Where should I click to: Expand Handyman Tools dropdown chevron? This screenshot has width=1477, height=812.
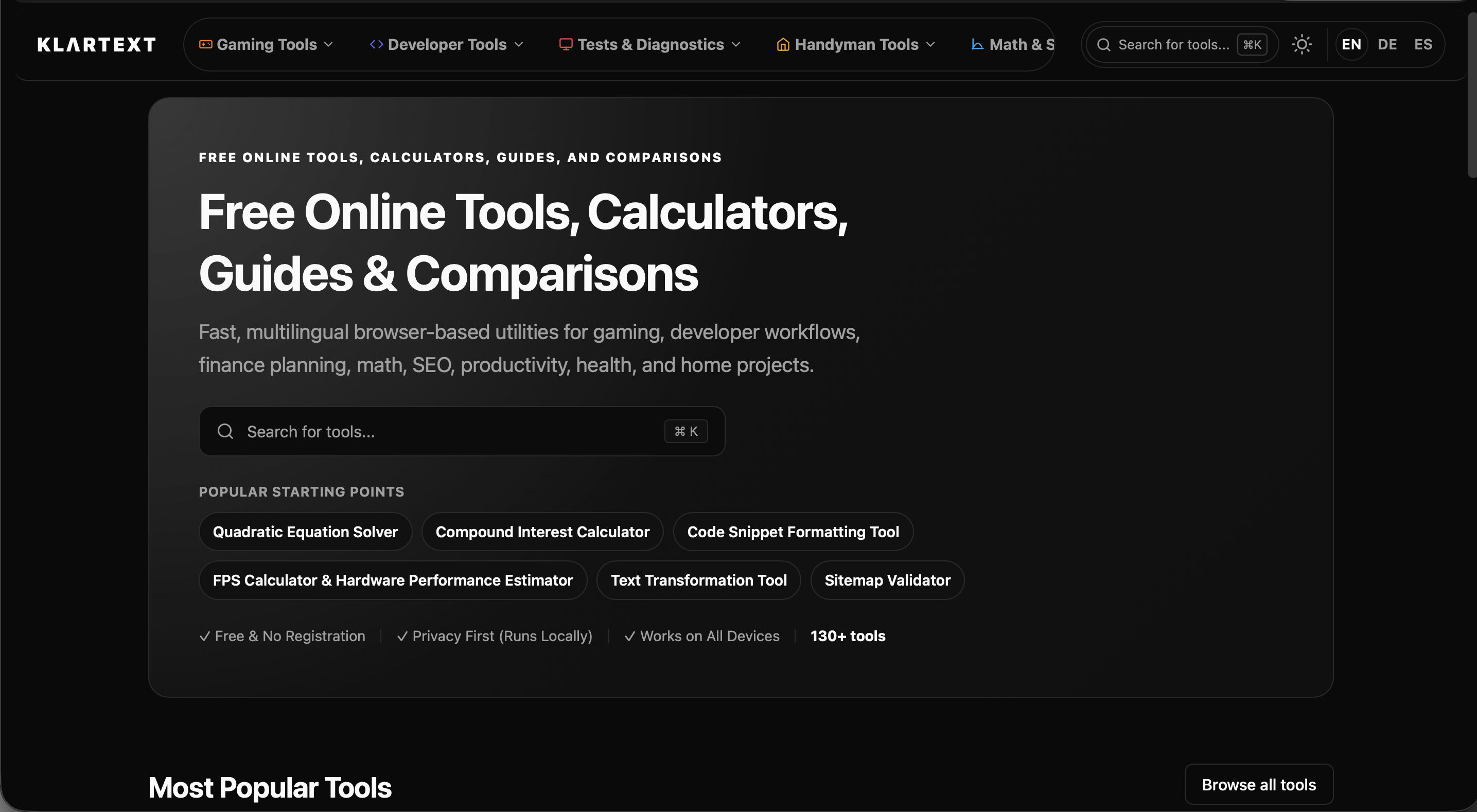(x=930, y=44)
